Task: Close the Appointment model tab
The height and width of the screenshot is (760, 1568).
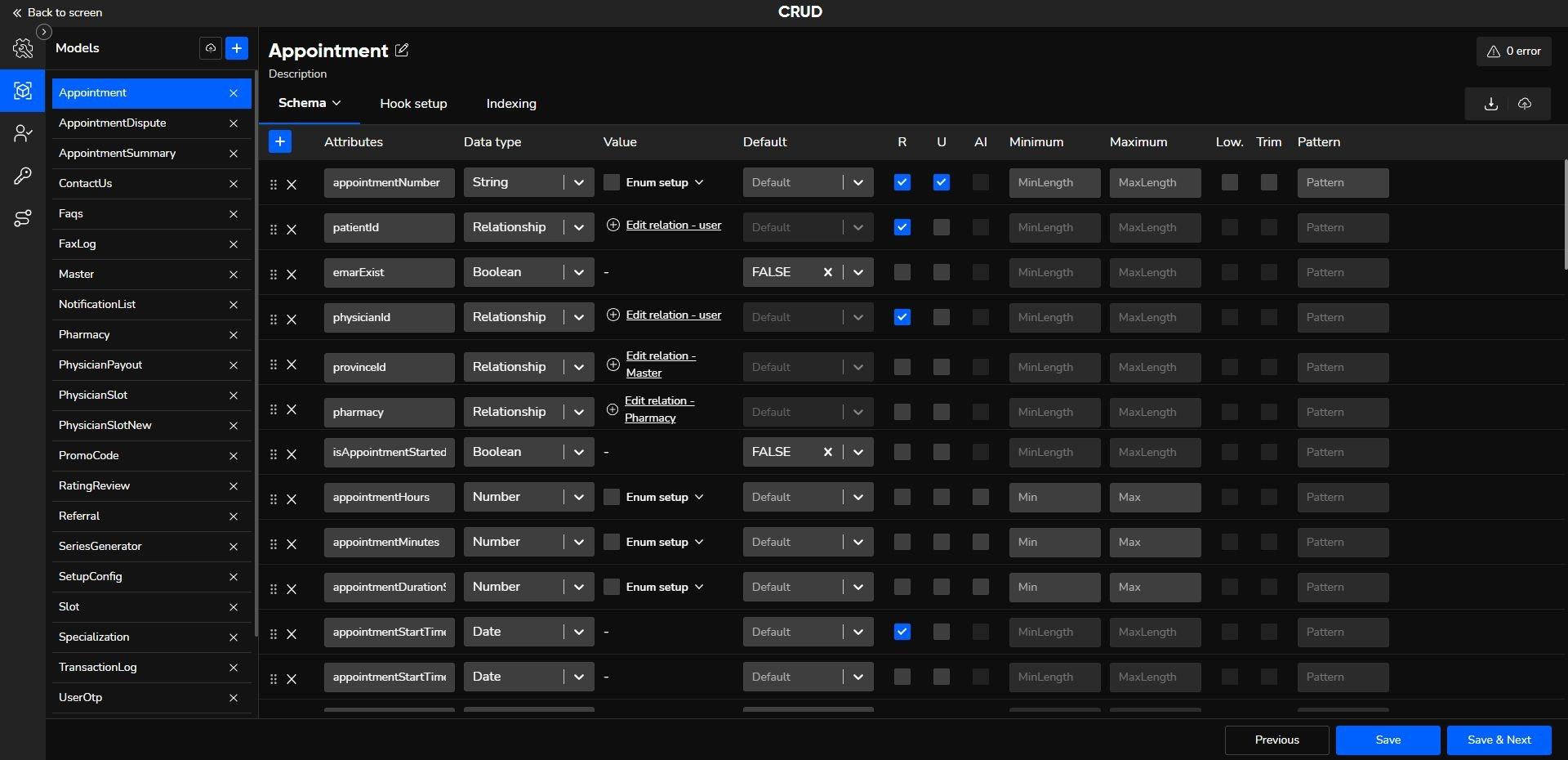Action: tap(234, 93)
